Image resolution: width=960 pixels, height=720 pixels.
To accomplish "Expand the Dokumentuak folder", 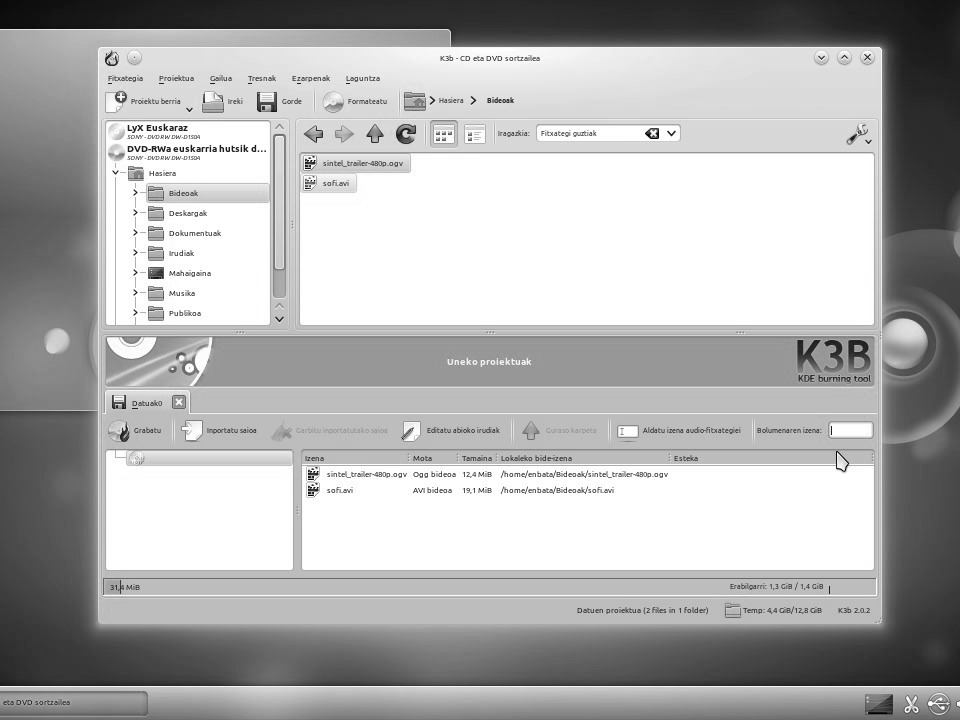I will 135,233.
